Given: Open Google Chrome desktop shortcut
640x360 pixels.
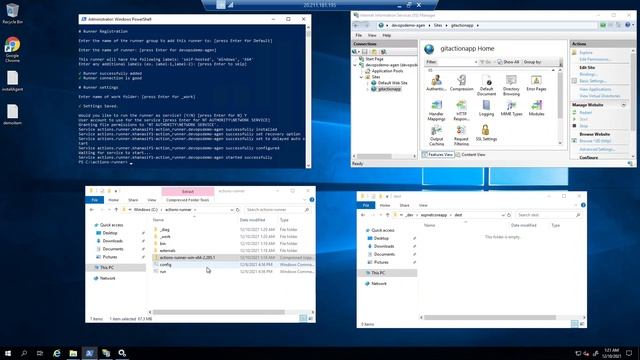Looking at the screenshot, I should coord(12,49).
